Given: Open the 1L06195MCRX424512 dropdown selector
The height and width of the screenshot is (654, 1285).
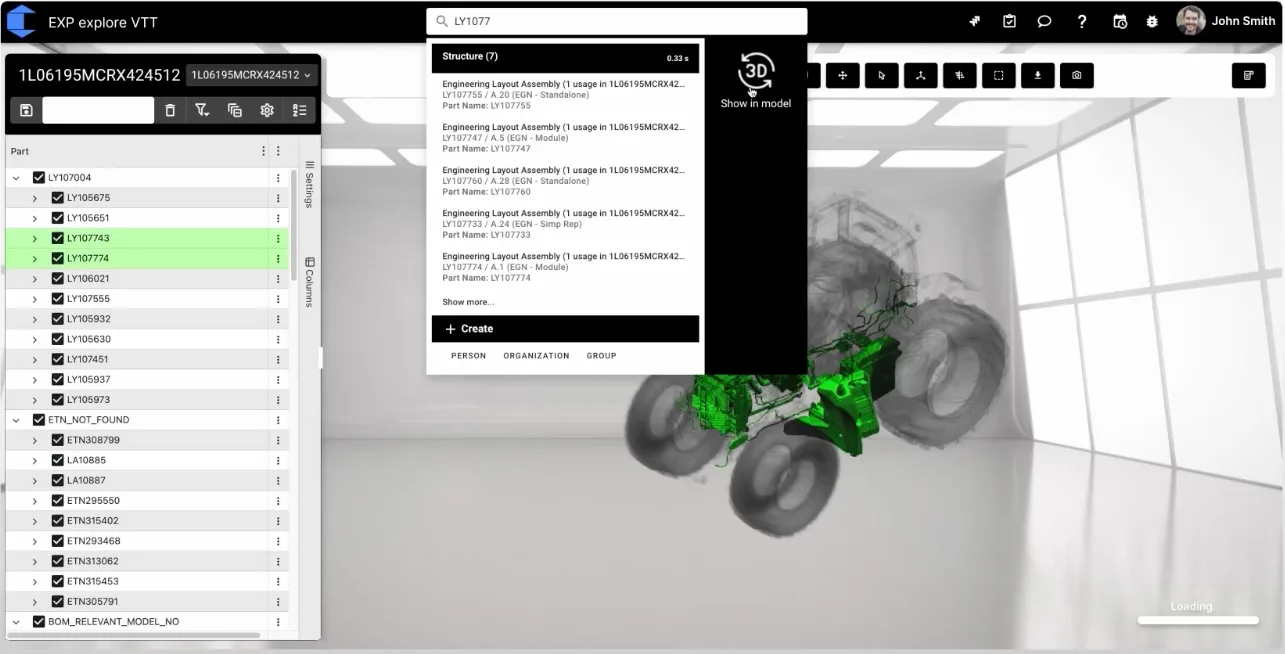Looking at the screenshot, I should (x=251, y=75).
